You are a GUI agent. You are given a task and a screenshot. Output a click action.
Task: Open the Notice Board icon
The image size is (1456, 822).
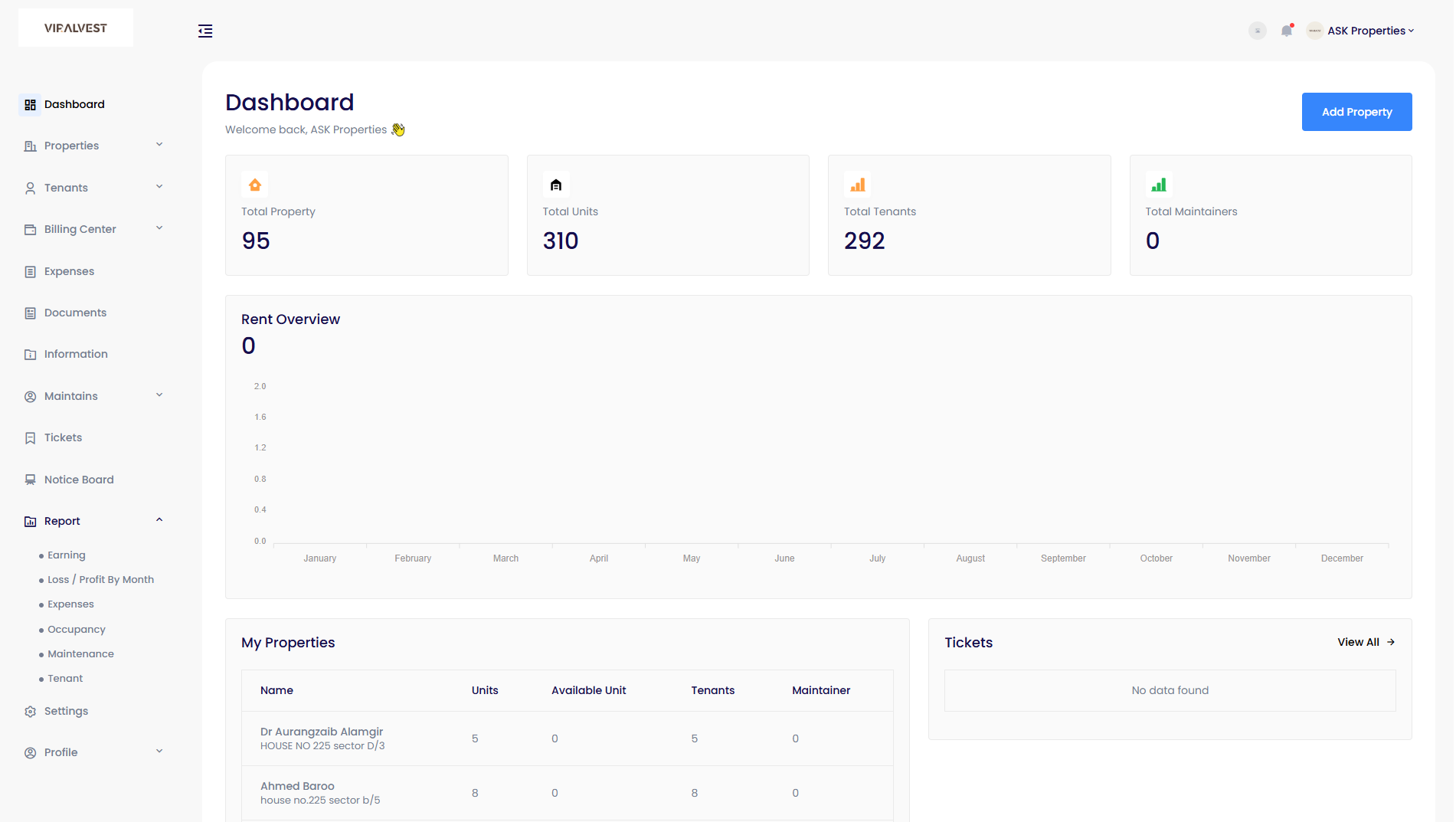30,479
